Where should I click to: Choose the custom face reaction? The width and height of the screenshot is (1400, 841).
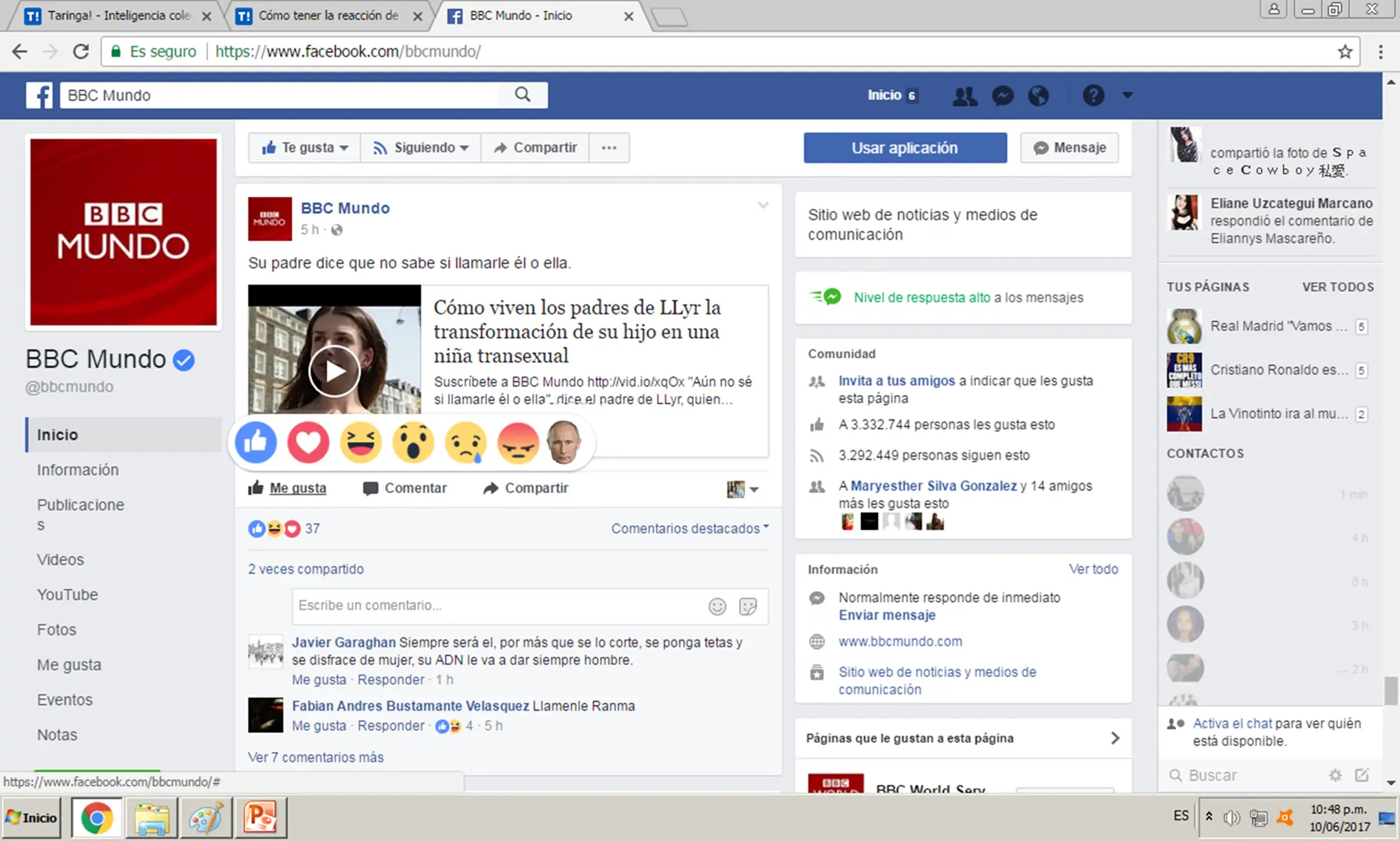(564, 443)
